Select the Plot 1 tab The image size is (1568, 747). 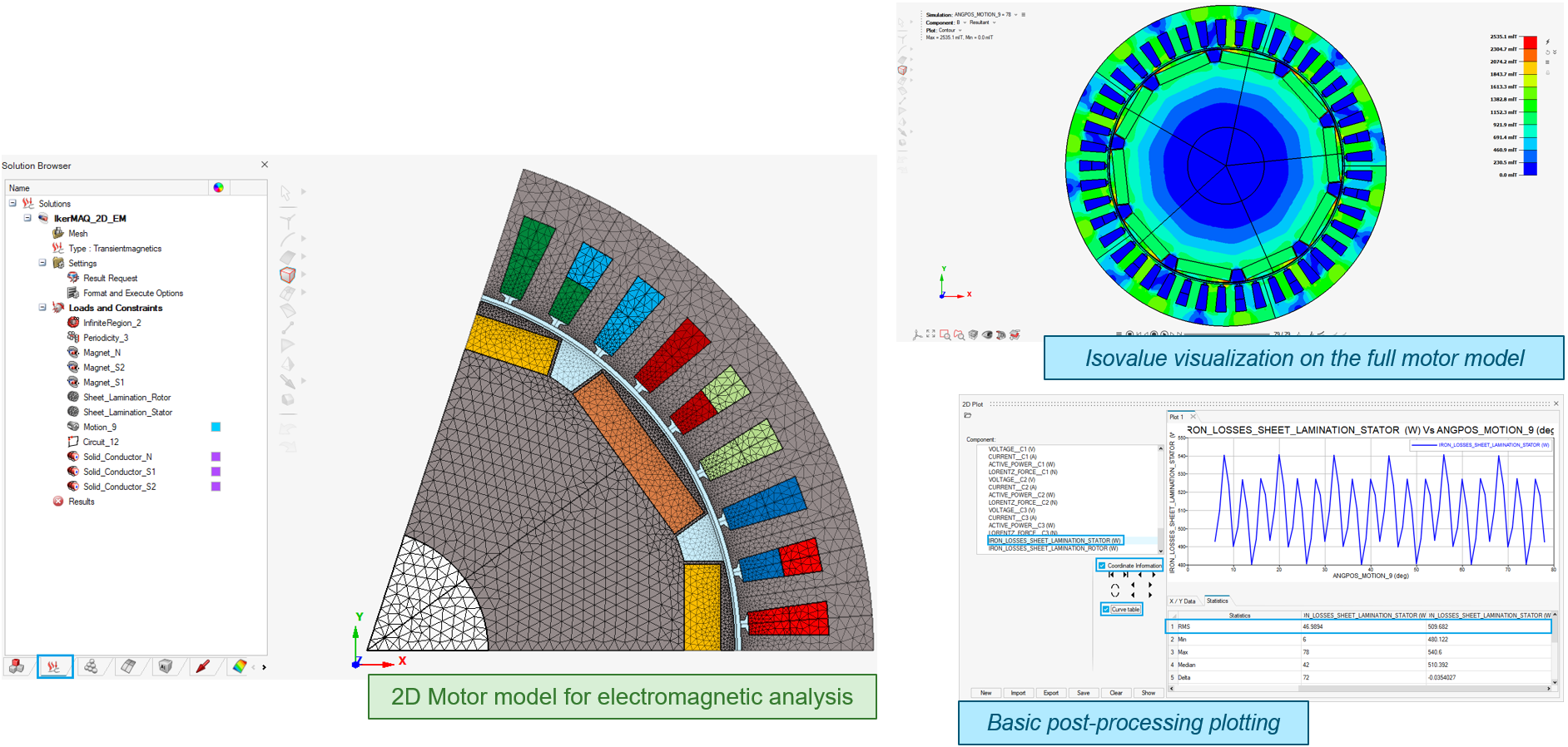(1176, 417)
